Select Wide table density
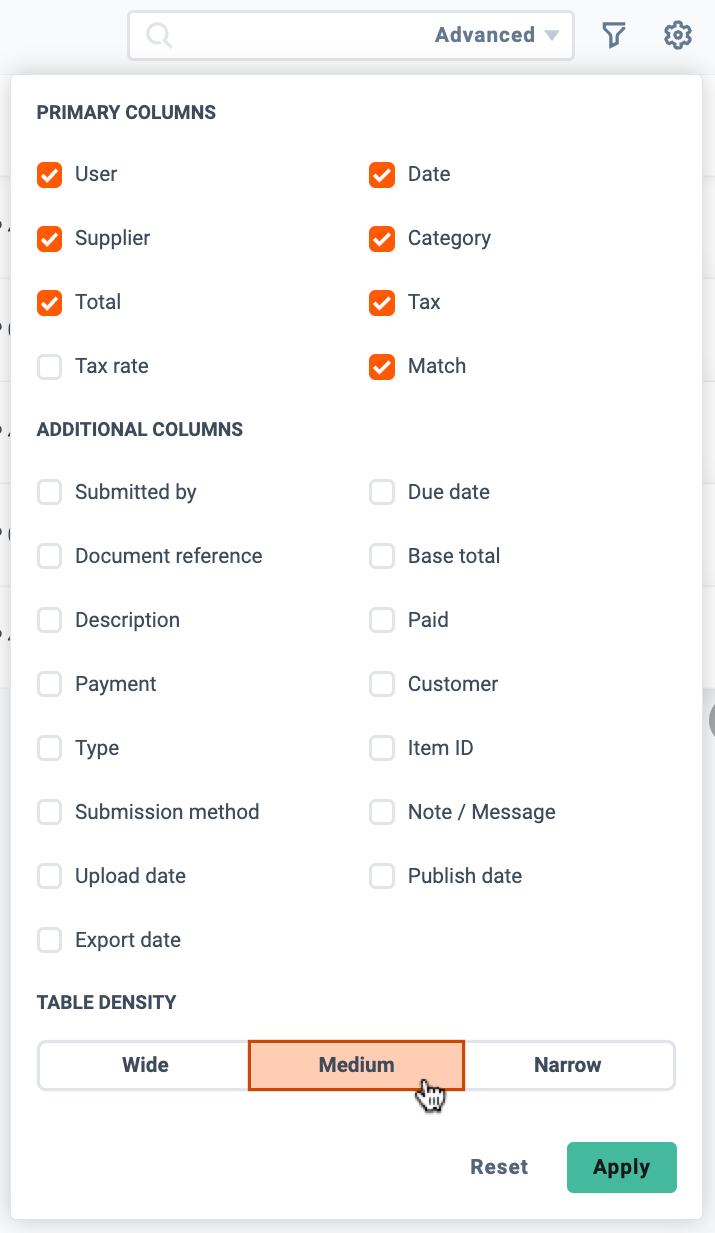 pyautogui.click(x=144, y=1065)
